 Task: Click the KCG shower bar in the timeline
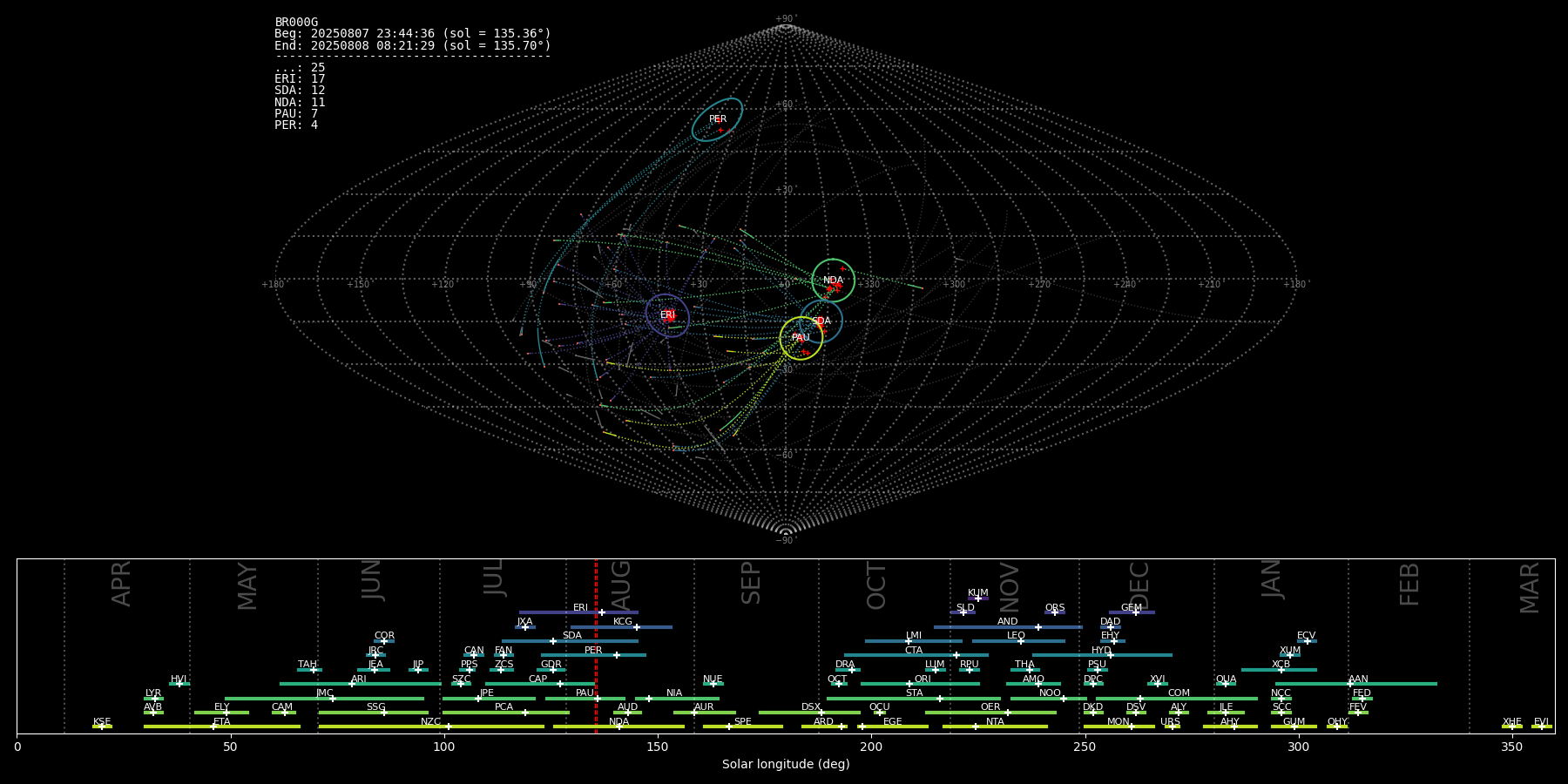[x=621, y=626]
